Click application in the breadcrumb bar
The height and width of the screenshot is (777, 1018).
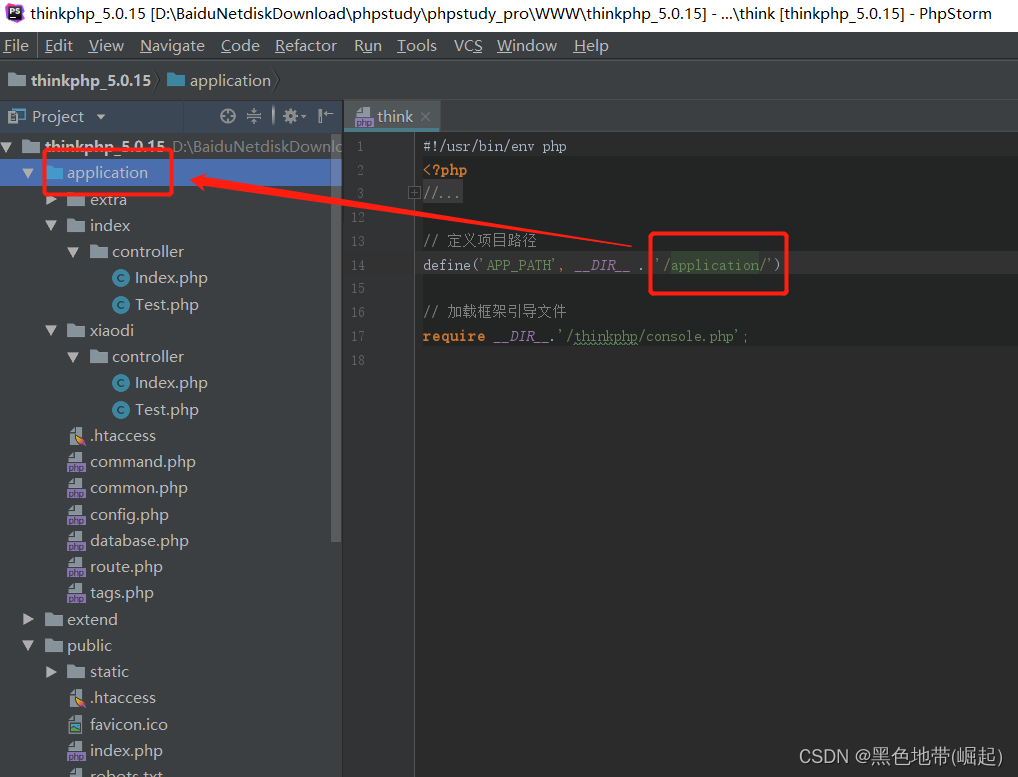[x=228, y=80]
